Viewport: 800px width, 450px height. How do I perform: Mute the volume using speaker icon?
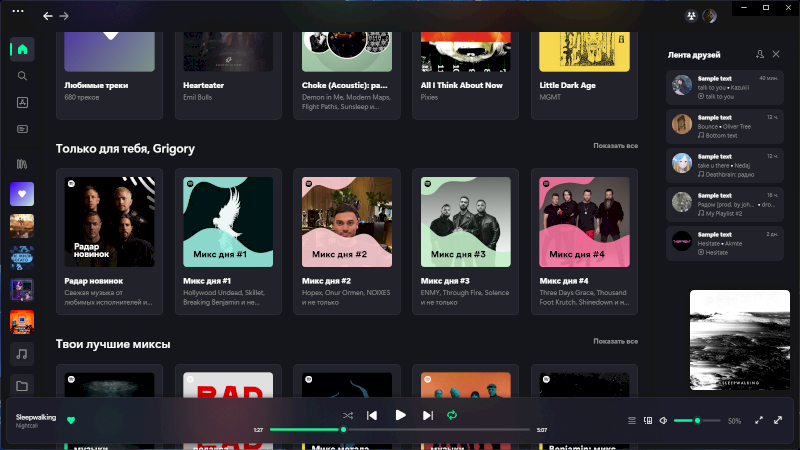pyautogui.click(x=663, y=421)
